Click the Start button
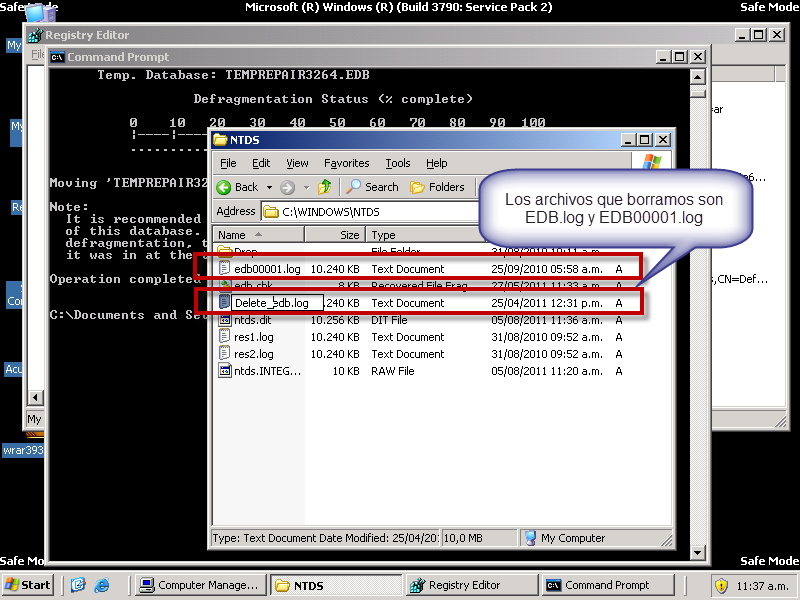Viewport: 800px width, 600px height. [x=28, y=585]
